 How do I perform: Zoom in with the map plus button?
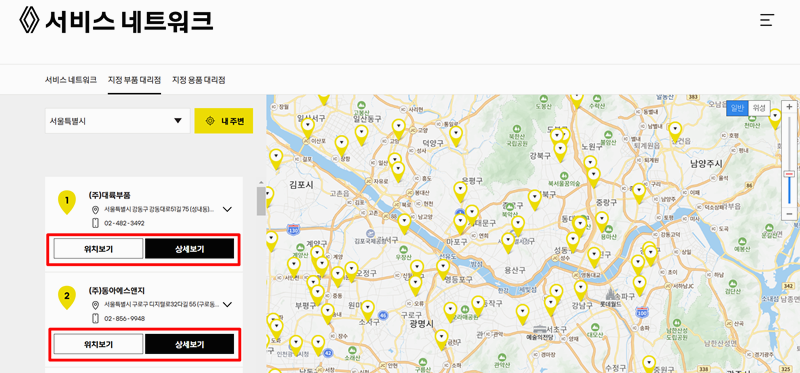click(789, 107)
